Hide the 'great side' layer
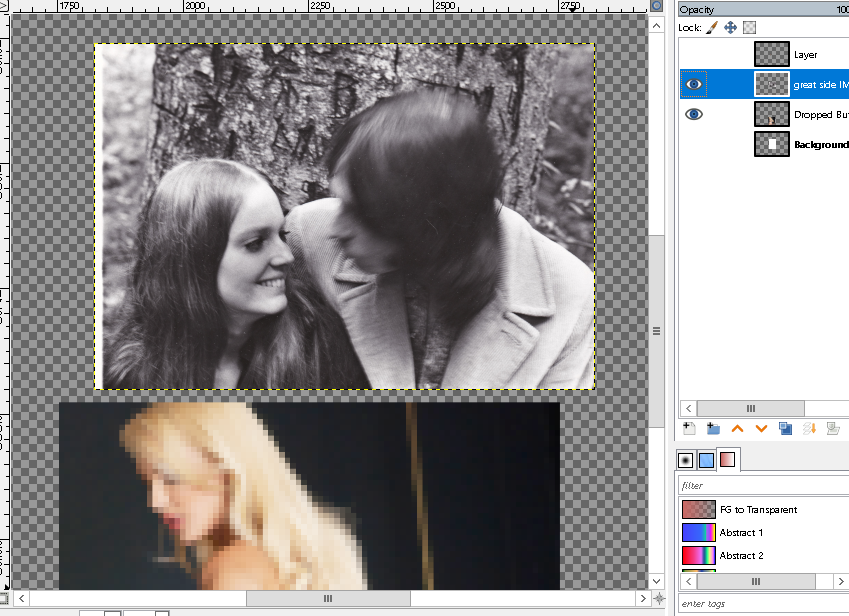 click(x=694, y=85)
